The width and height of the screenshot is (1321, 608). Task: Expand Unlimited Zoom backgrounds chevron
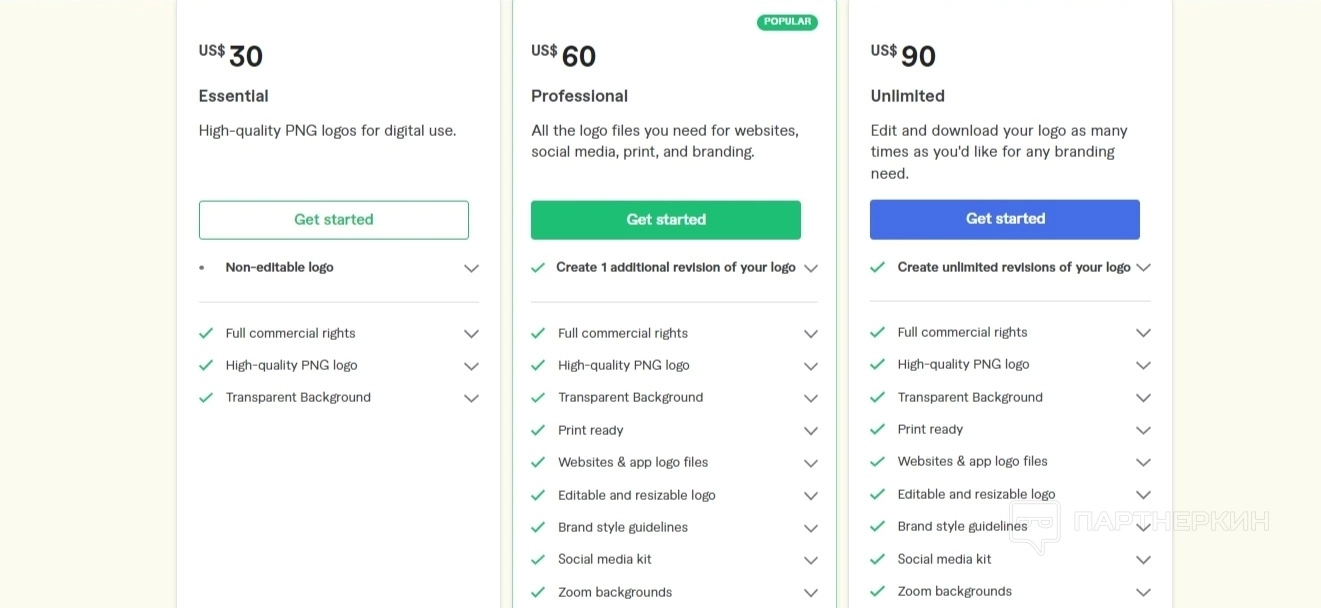coord(1143,592)
